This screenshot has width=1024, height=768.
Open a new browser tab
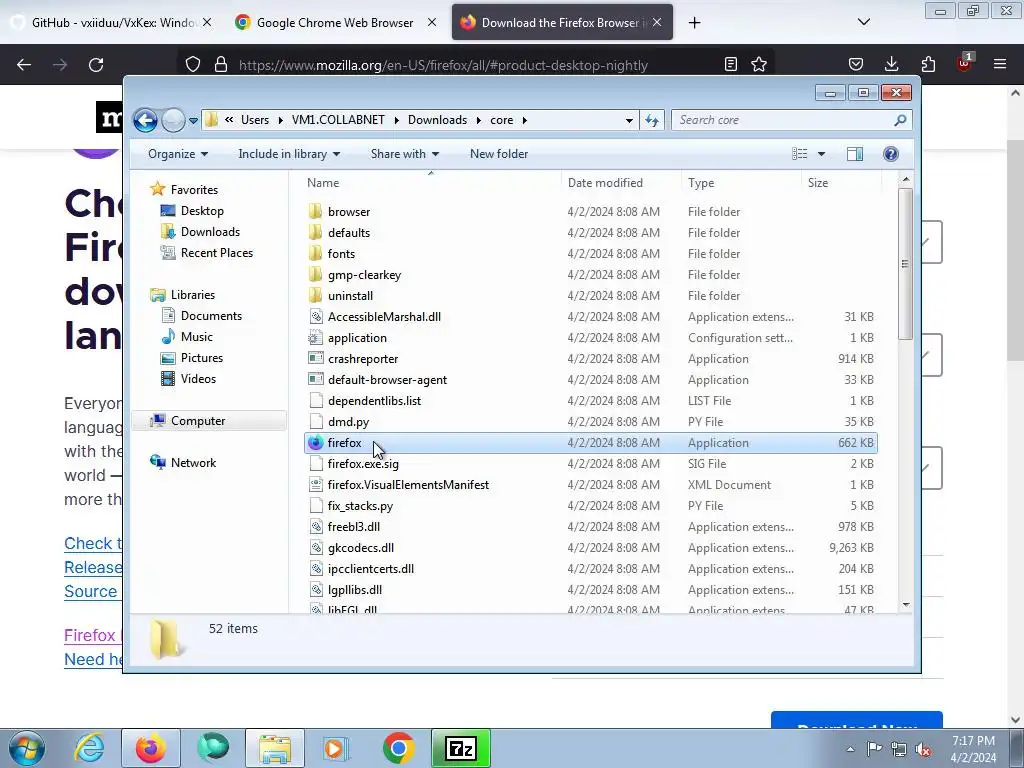point(694,23)
